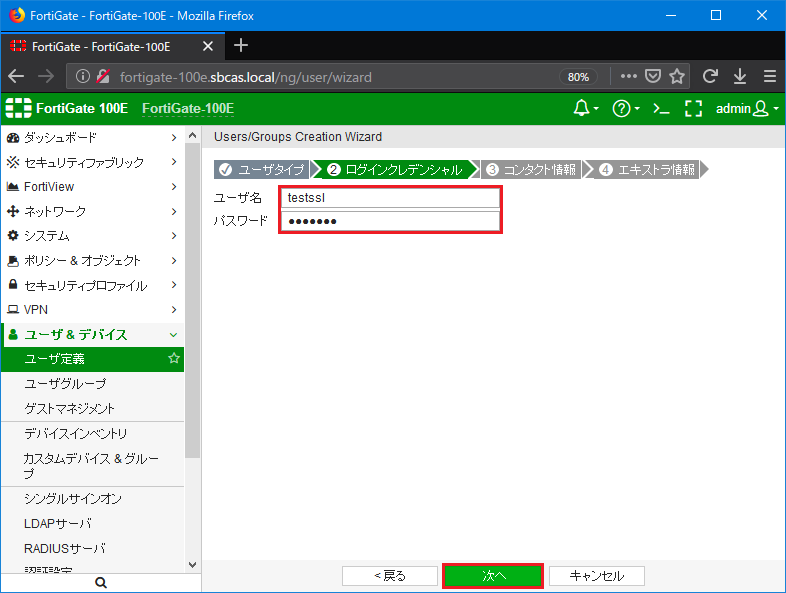Expand the ネットワーク menu
Viewport: 786px width, 593px height.
92,211
